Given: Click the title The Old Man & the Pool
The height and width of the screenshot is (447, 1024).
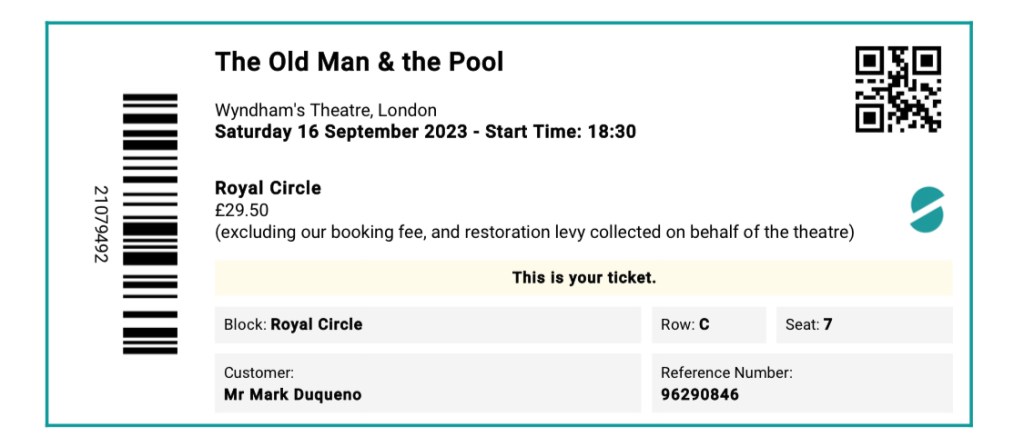Looking at the screenshot, I should tap(359, 62).
